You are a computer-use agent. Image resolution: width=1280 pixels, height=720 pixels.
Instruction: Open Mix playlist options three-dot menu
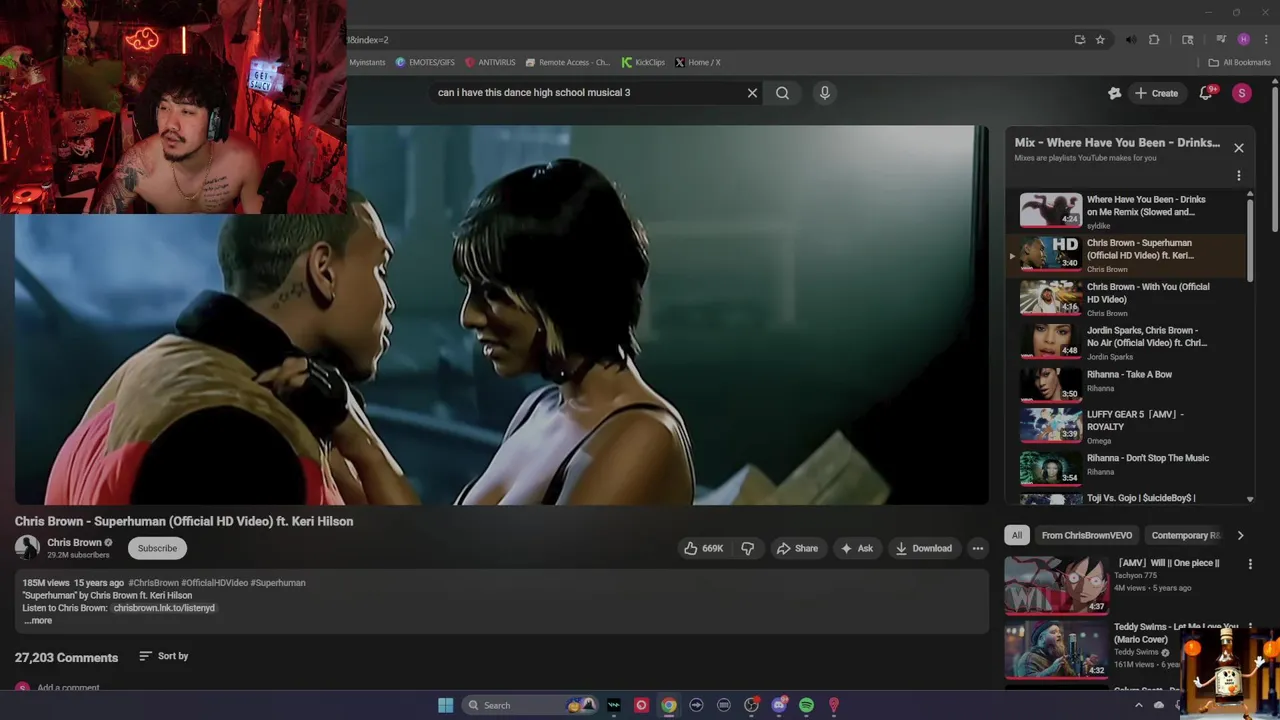1238,176
